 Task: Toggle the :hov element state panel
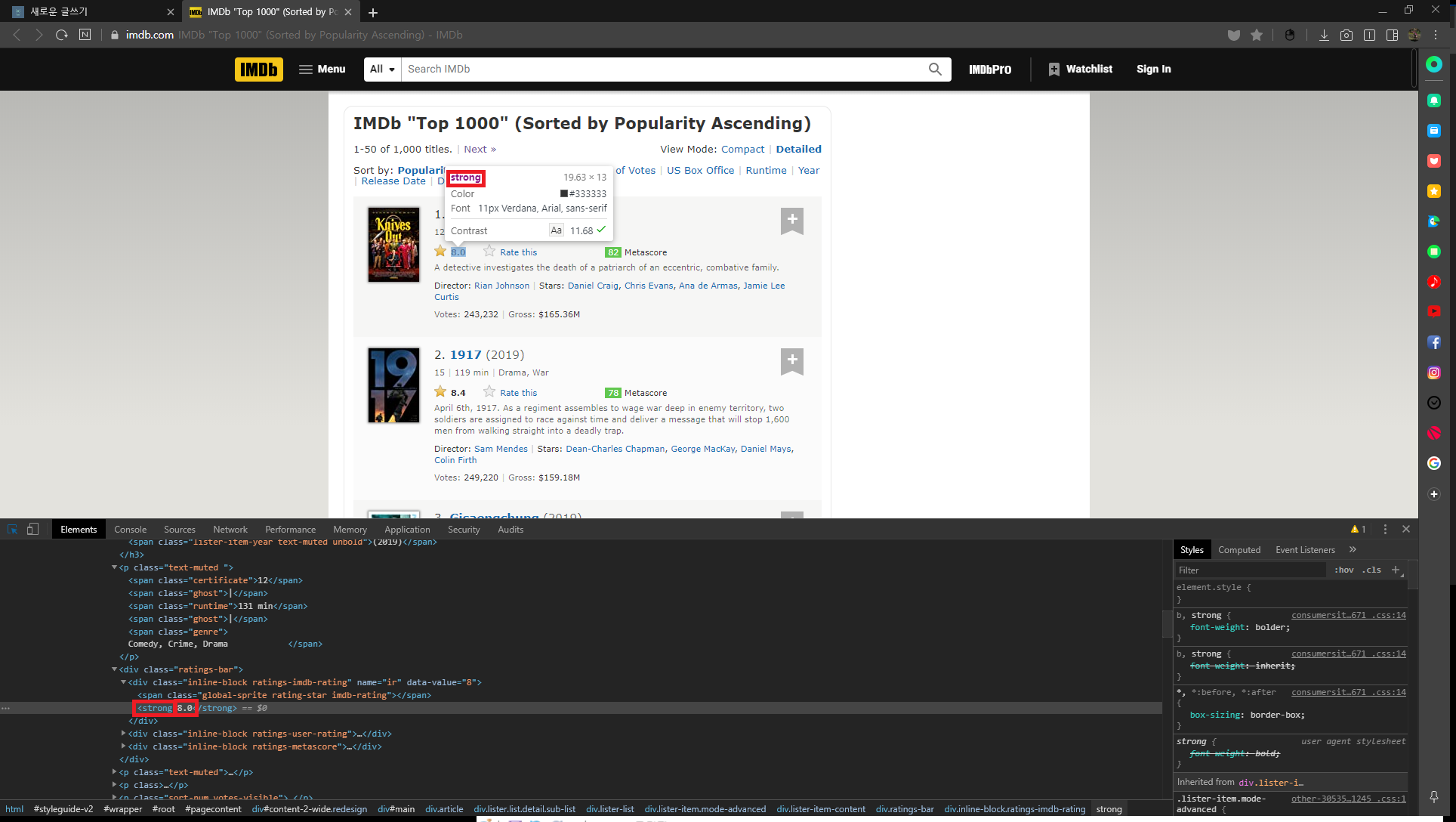pyautogui.click(x=1343, y=570)
